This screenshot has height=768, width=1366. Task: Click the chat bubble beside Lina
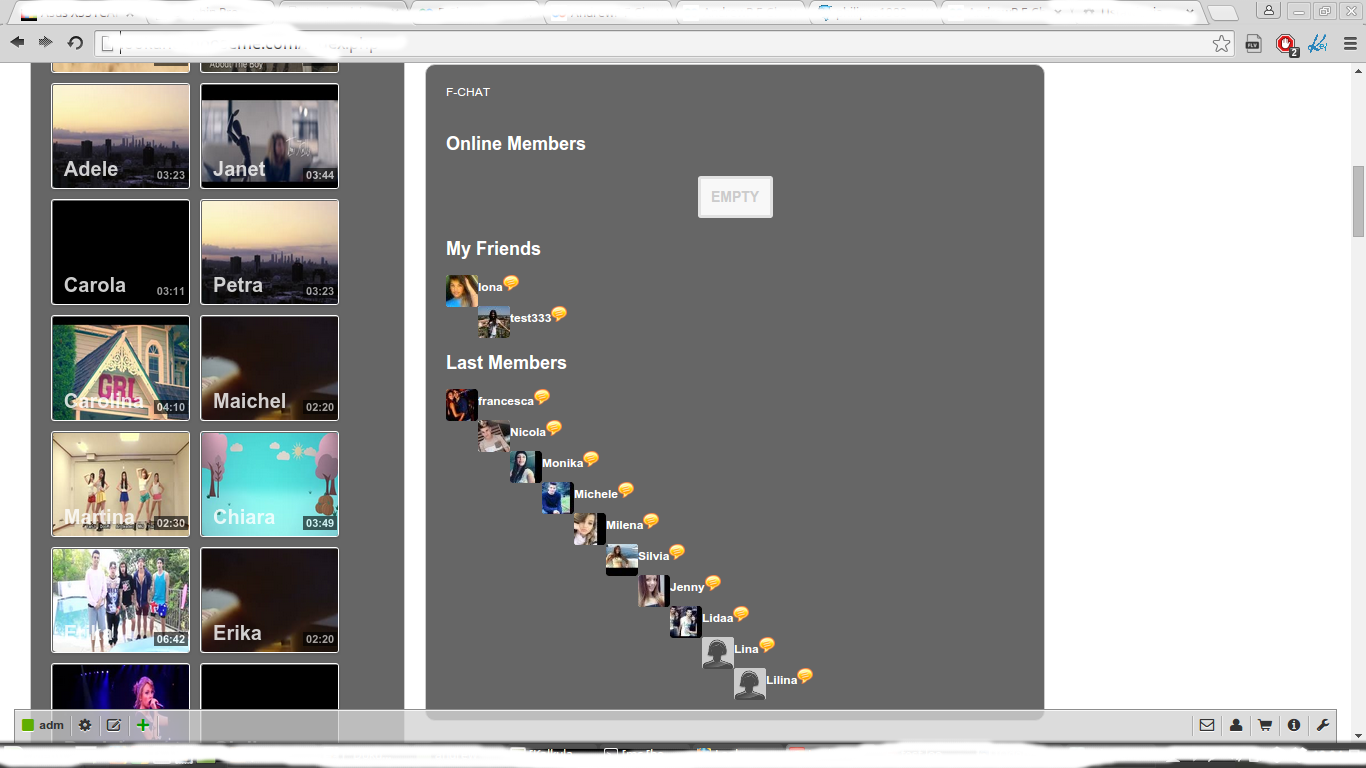tap(767, 645)
